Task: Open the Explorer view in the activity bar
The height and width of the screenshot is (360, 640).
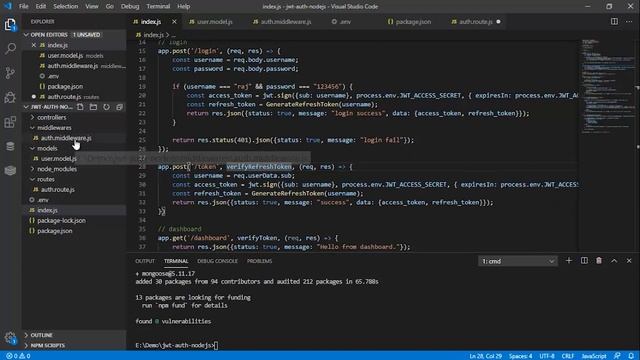Action: 10,25
